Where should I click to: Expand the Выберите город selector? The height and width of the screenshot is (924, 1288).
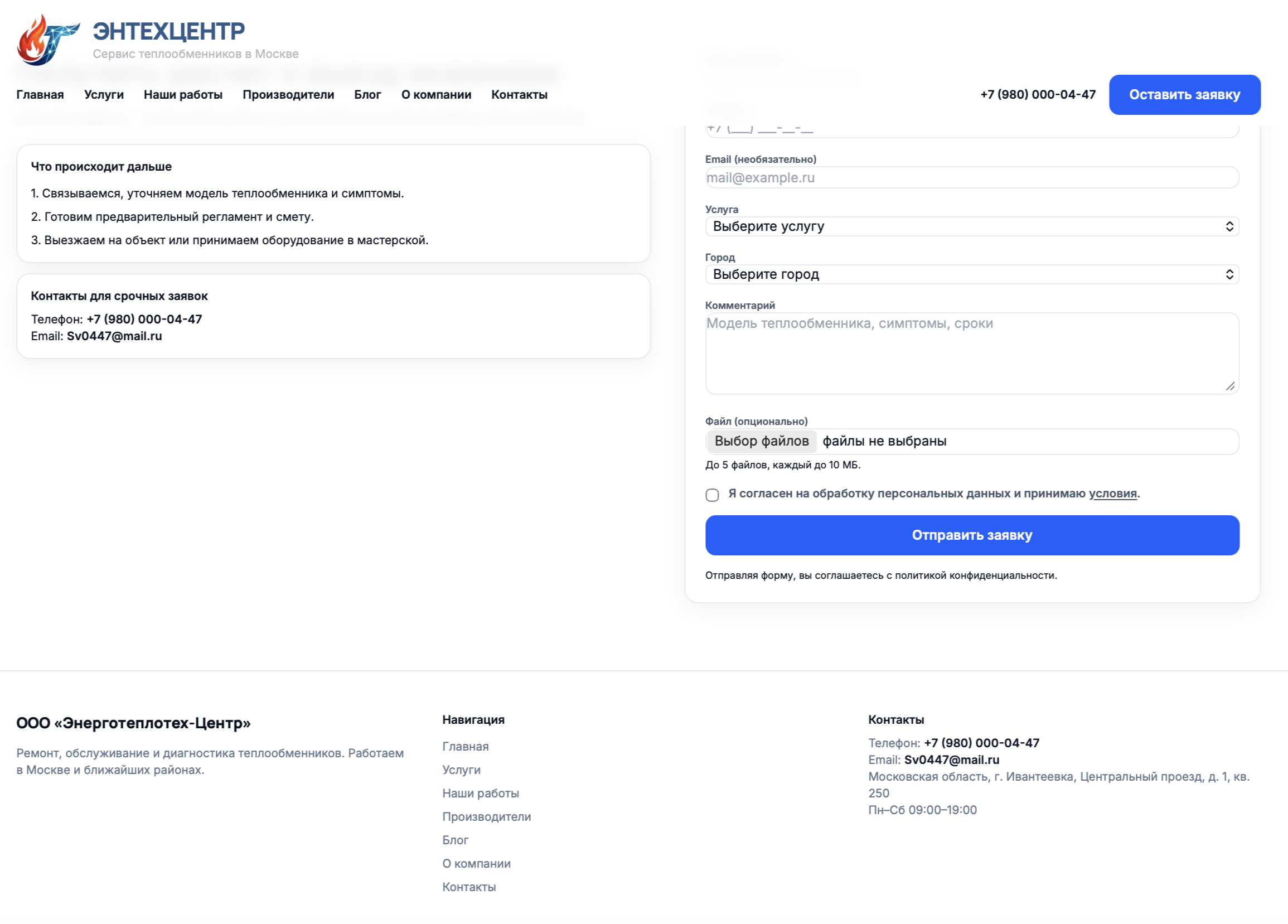pos(965,274)
